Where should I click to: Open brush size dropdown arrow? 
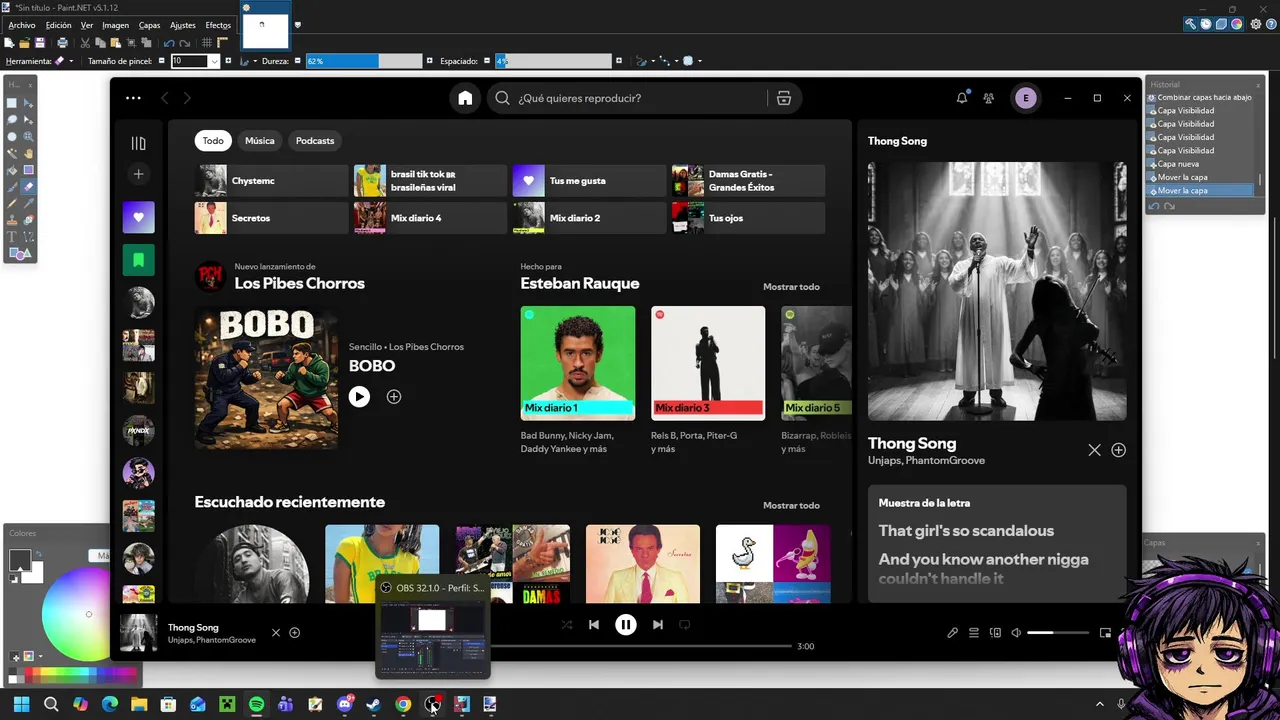coord(213,61)
